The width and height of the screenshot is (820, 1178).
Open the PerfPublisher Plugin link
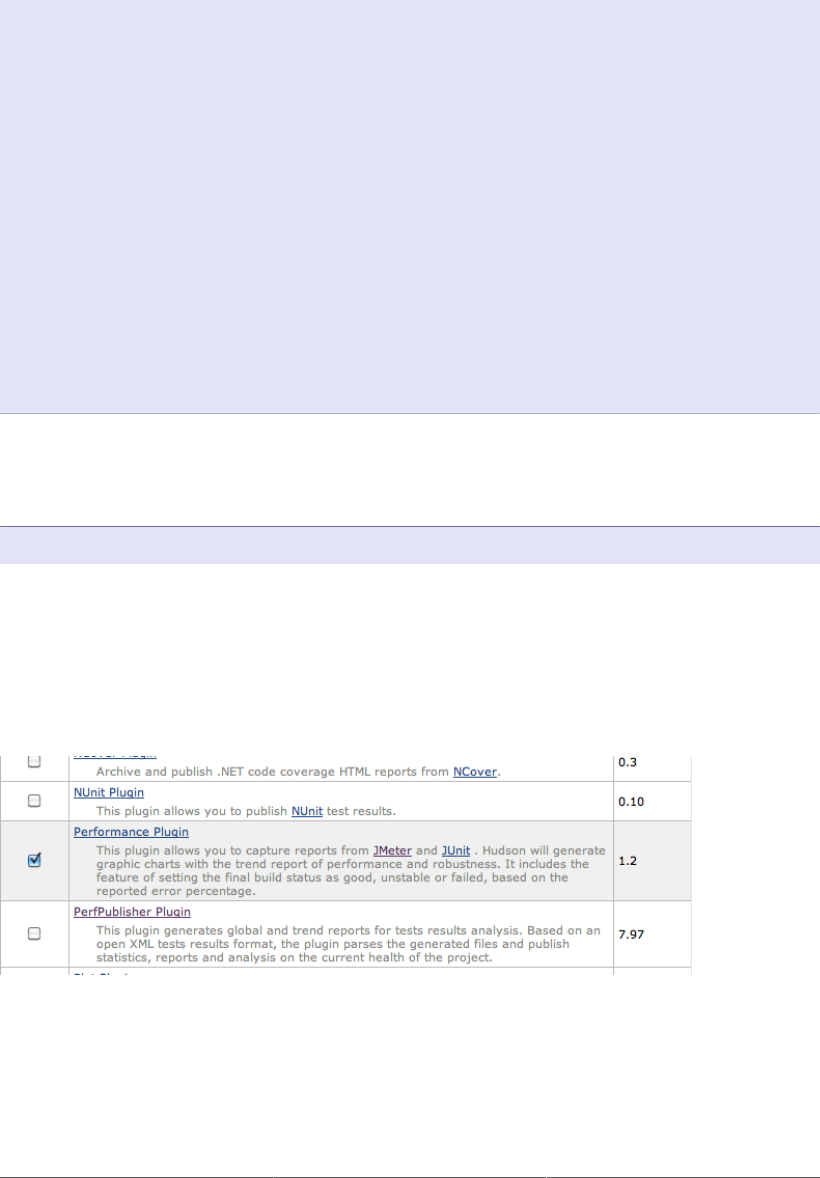[x=132, y=911]
